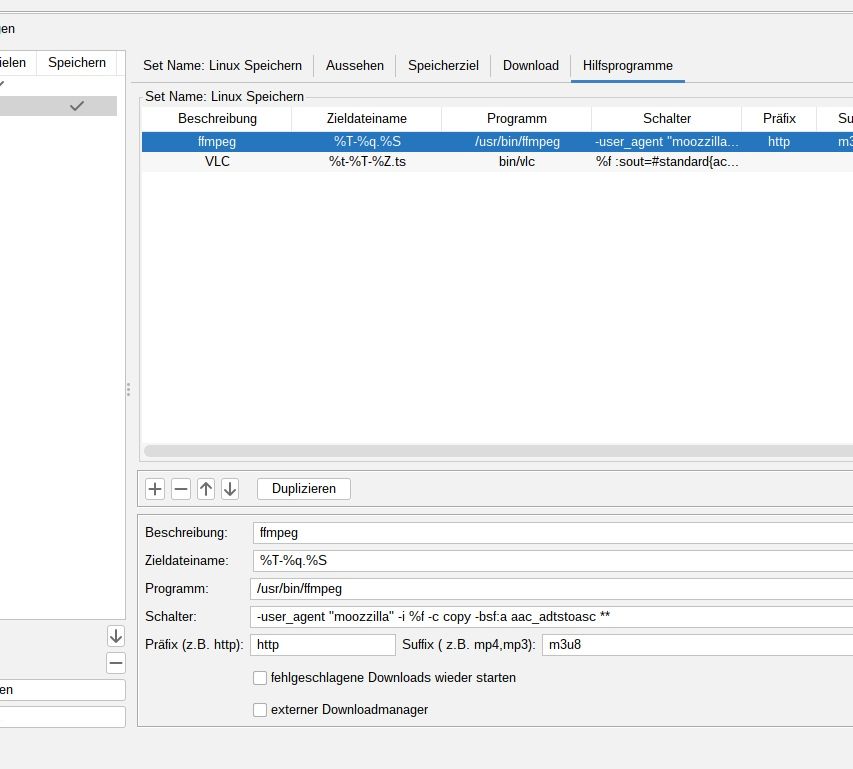The width and height of the screenshot is (853, 769).
Task: Focus the Schalter input field
Action: (x=552, y=617)
